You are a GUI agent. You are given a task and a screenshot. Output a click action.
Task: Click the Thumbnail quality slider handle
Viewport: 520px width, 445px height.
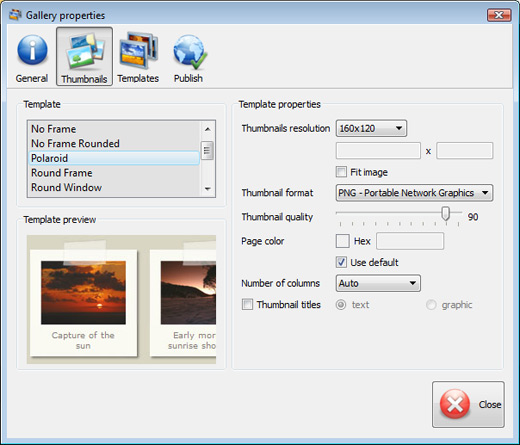(x=445, y=213)
